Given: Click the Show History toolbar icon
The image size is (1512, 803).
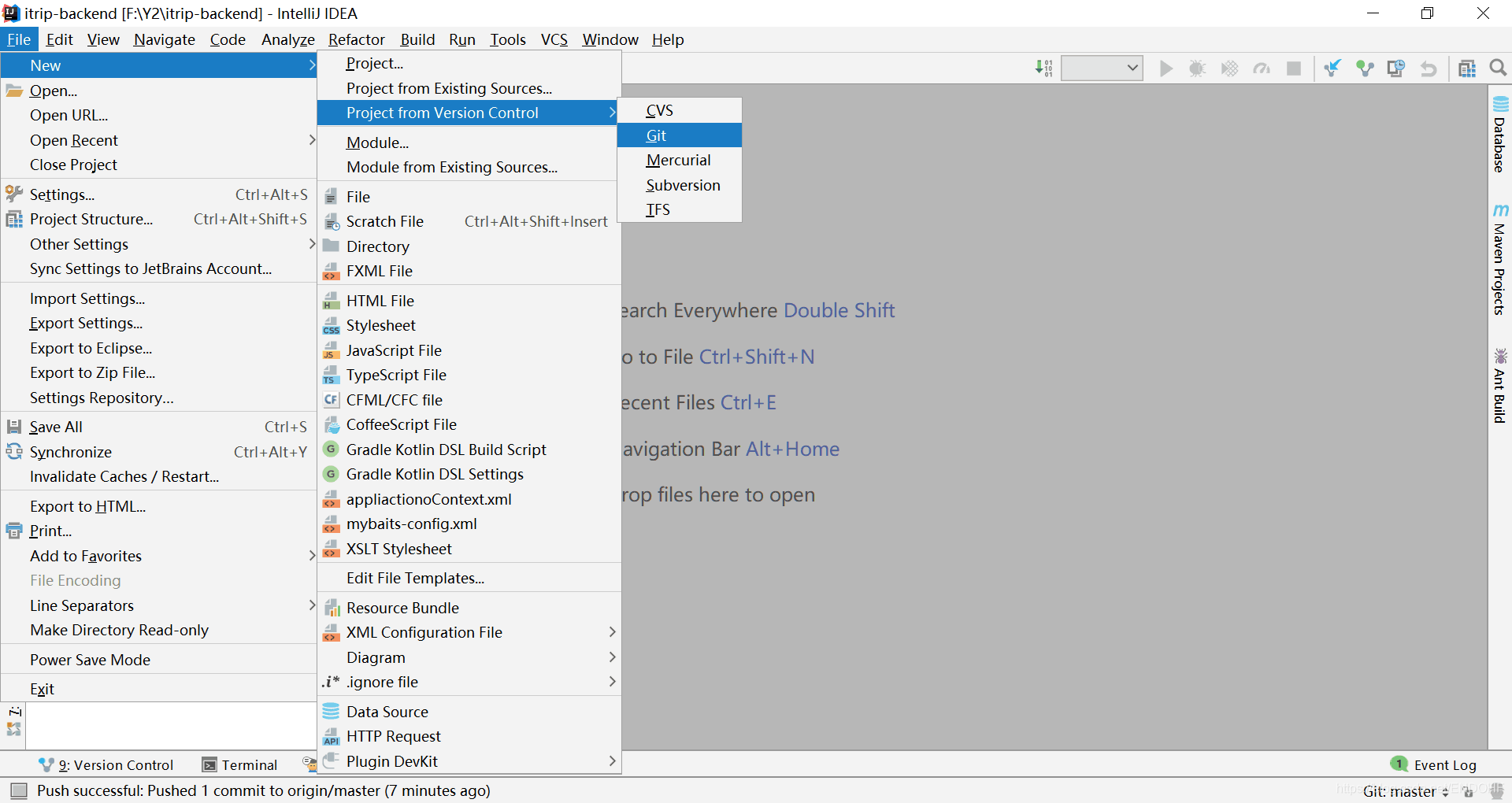Looking at the screenshot, I should click(1395, 68).
